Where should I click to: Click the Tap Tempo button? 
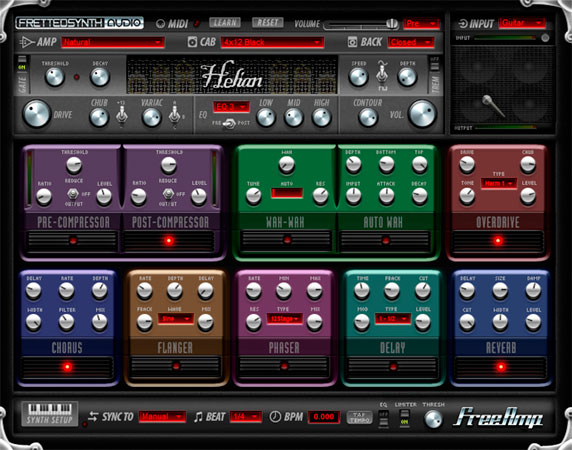click(359, 417)
